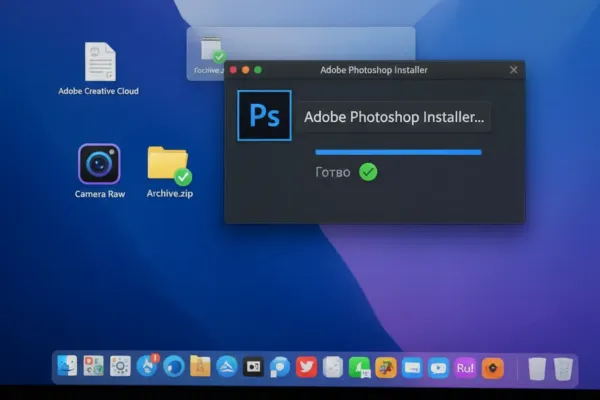Click the Adobe Photoshop Installer... title field
This screenshot has height=400, width=600.
pos(394,117)
